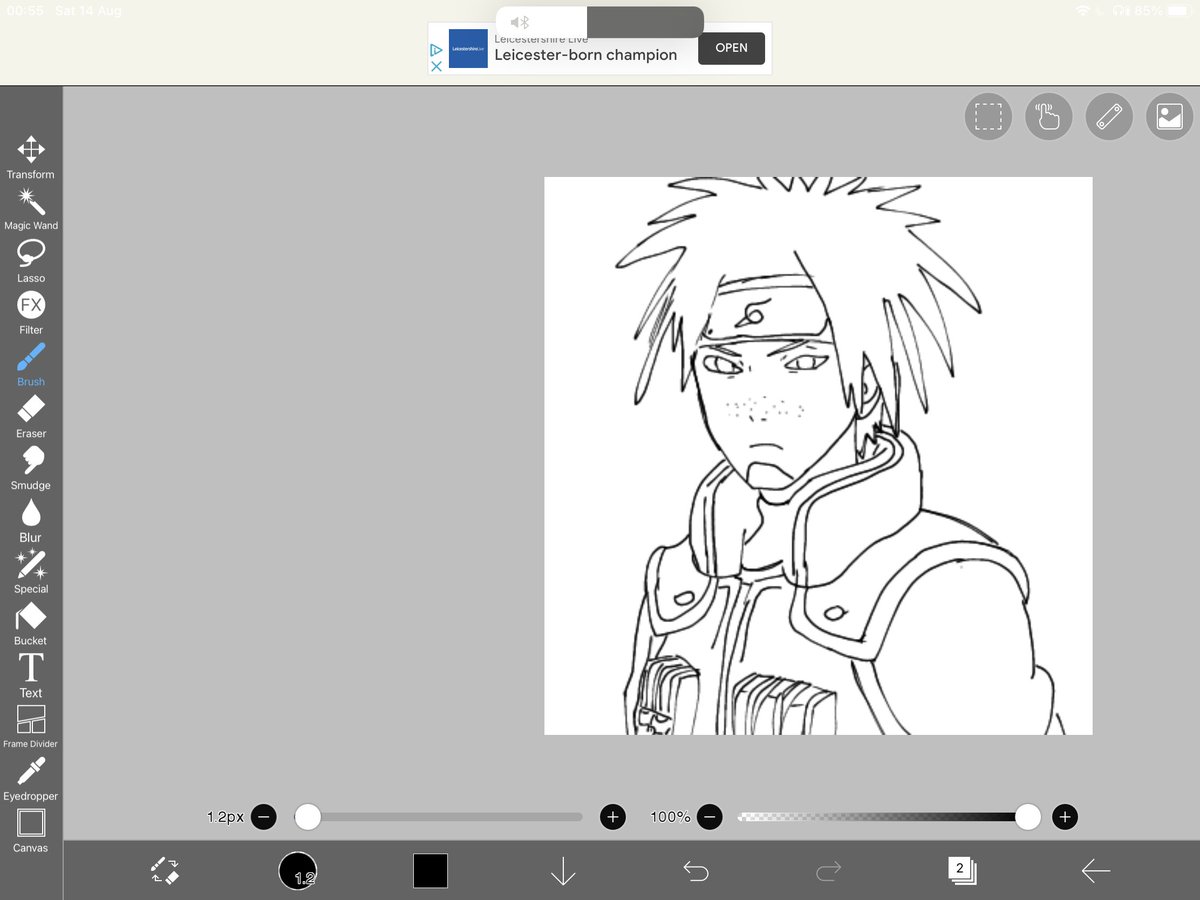The width and height of the screenshot is (1200, 900).
Task: Select the Transform tool
Action: [x=30, y=150]
